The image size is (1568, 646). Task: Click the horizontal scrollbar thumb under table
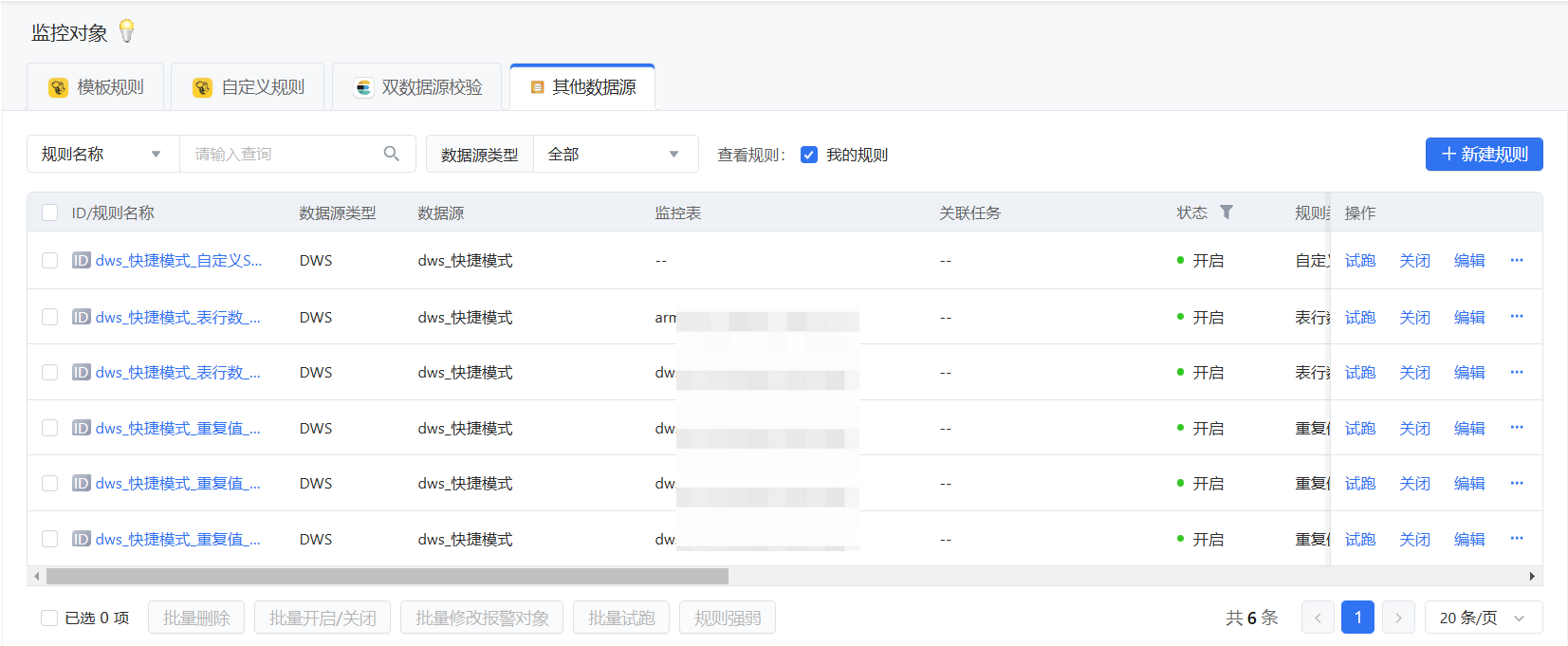[387, 576]
